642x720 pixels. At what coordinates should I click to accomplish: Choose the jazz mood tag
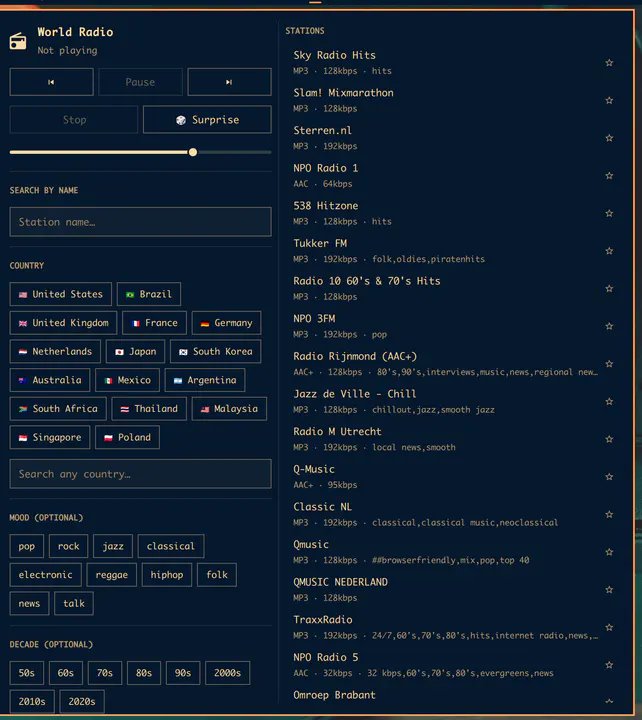[x=113, y=546]
